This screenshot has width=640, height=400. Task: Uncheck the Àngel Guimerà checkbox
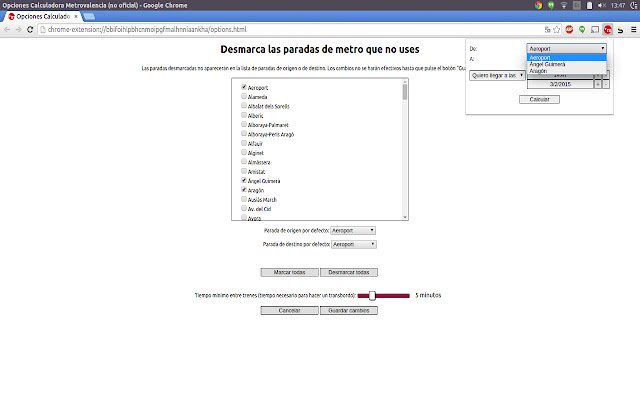click(x=244, y=180)
